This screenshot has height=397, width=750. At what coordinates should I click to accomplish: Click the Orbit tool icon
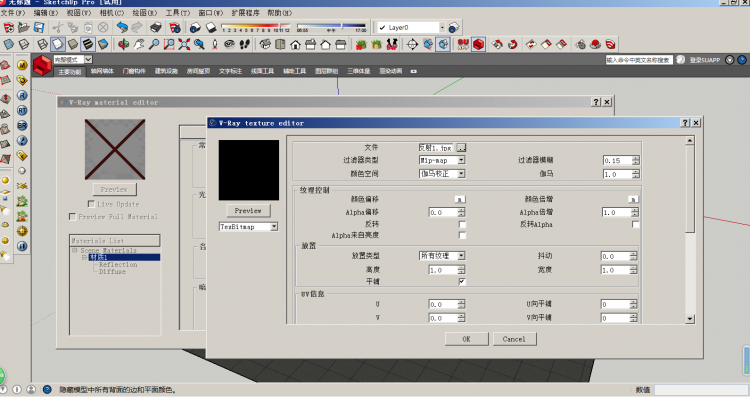124,44
